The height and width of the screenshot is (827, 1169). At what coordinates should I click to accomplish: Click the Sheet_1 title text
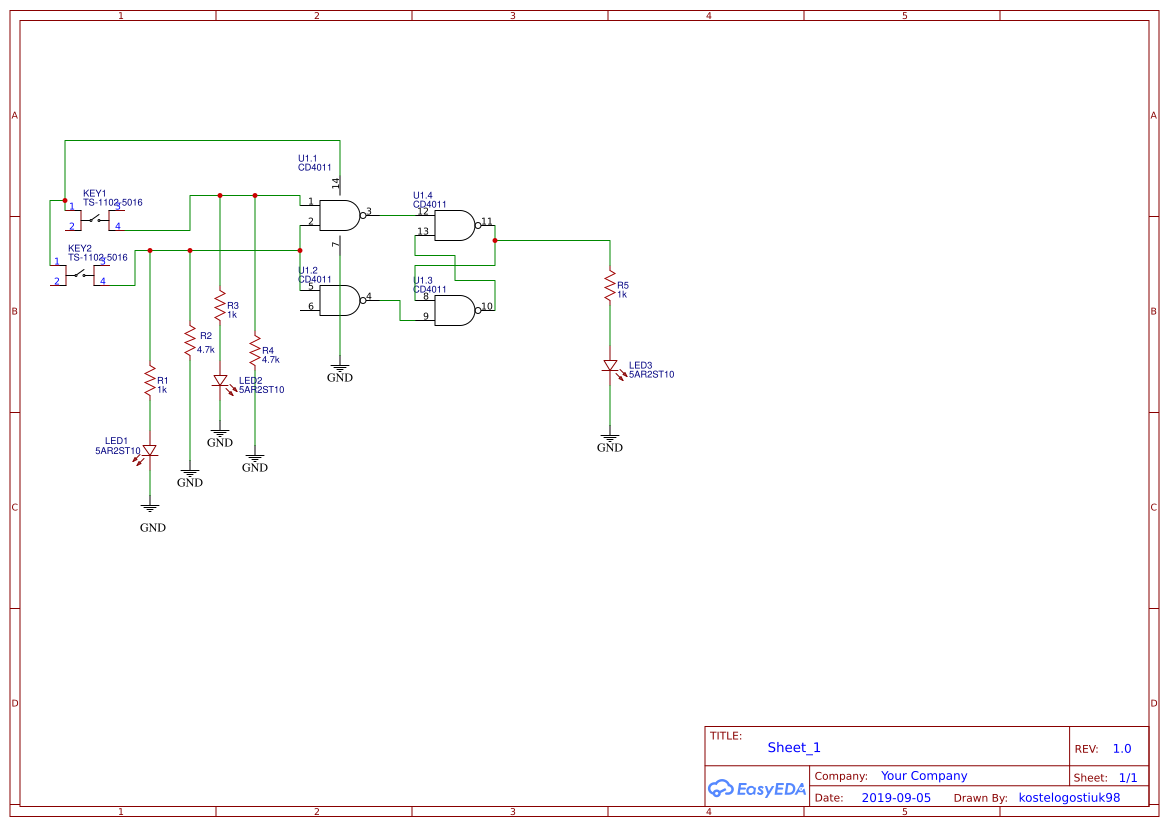[793, 748]
